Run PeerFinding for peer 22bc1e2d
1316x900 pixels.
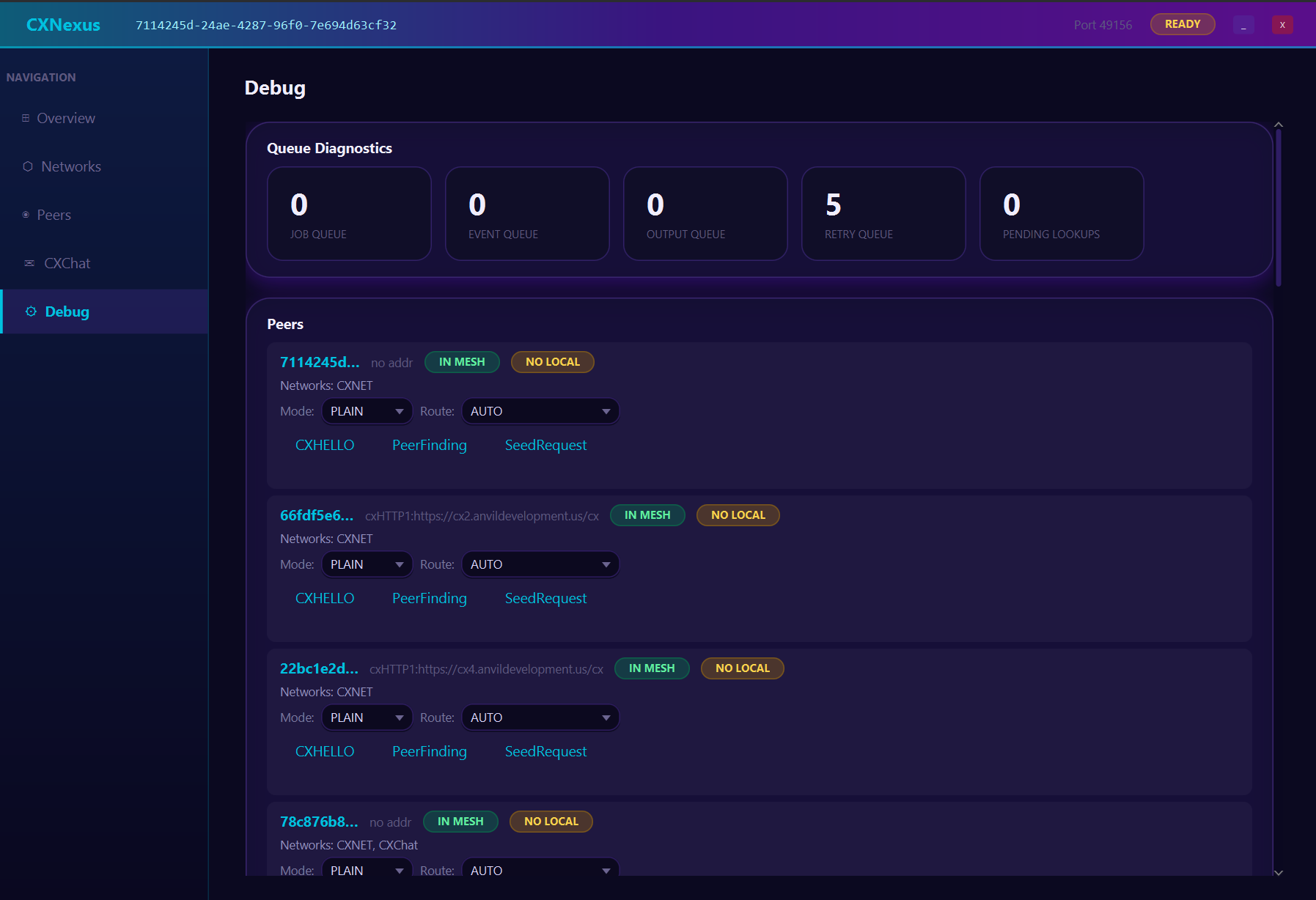pyautogui.click(x=430, y=751)
